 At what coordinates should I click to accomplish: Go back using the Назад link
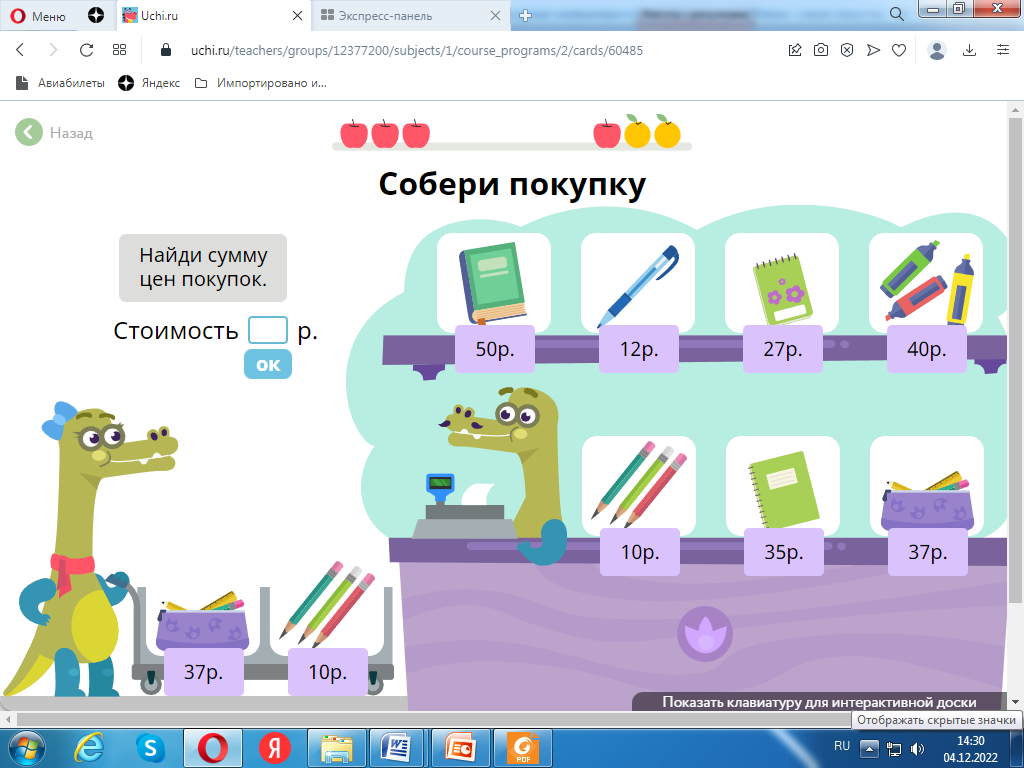pyautogui.click(x=55, y=132)
